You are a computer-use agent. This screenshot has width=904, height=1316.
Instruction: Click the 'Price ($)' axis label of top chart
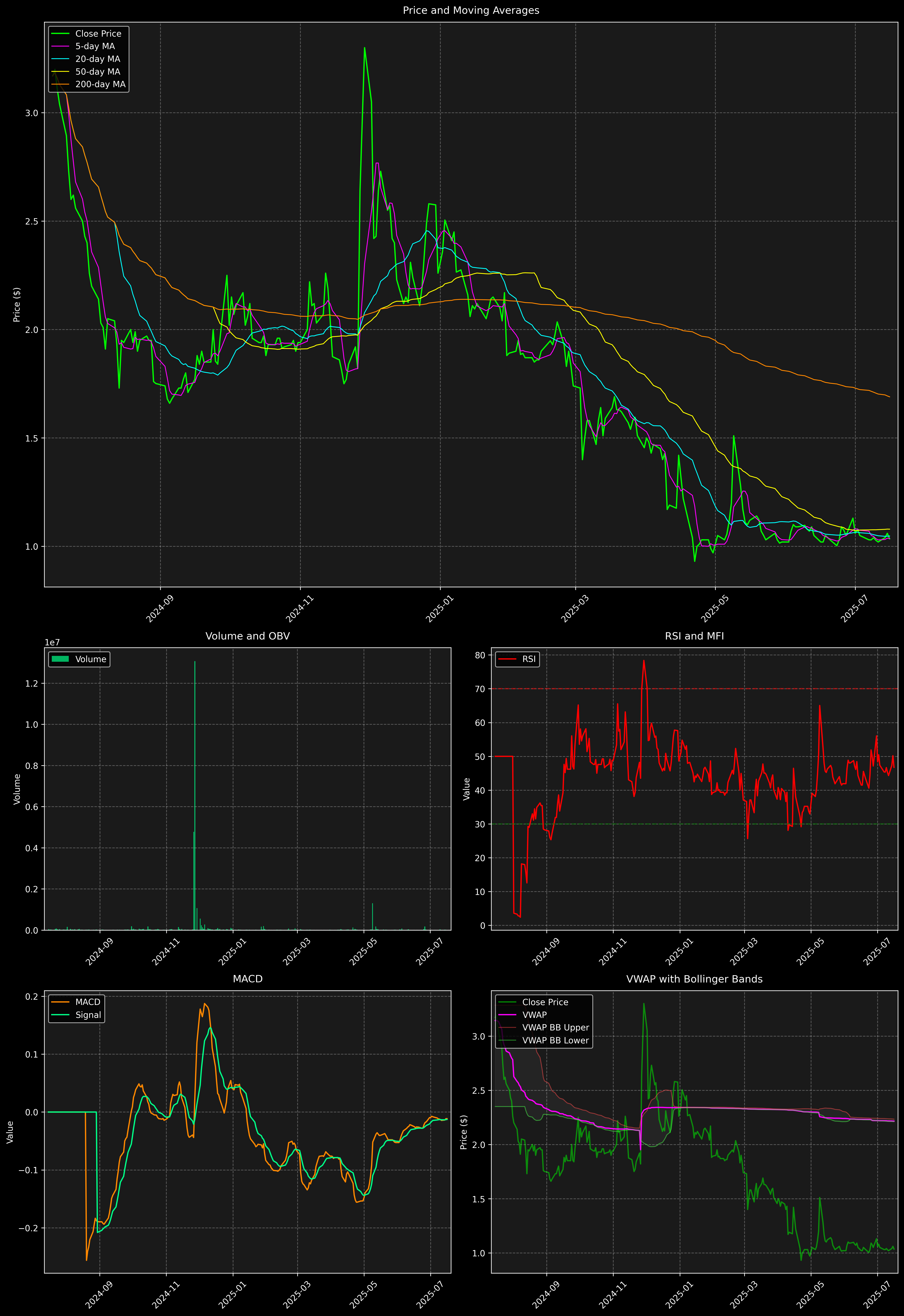pos(17,305)
